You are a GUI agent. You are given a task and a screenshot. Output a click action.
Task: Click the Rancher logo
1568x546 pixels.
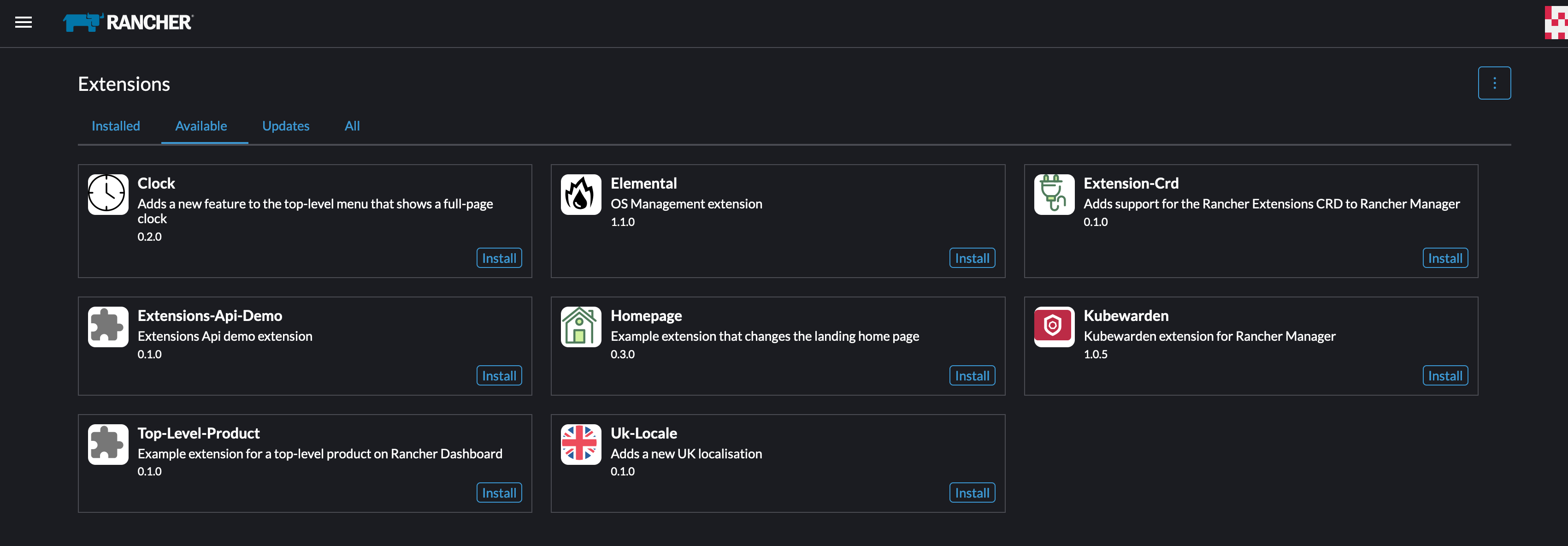click(x=127, y=23)
